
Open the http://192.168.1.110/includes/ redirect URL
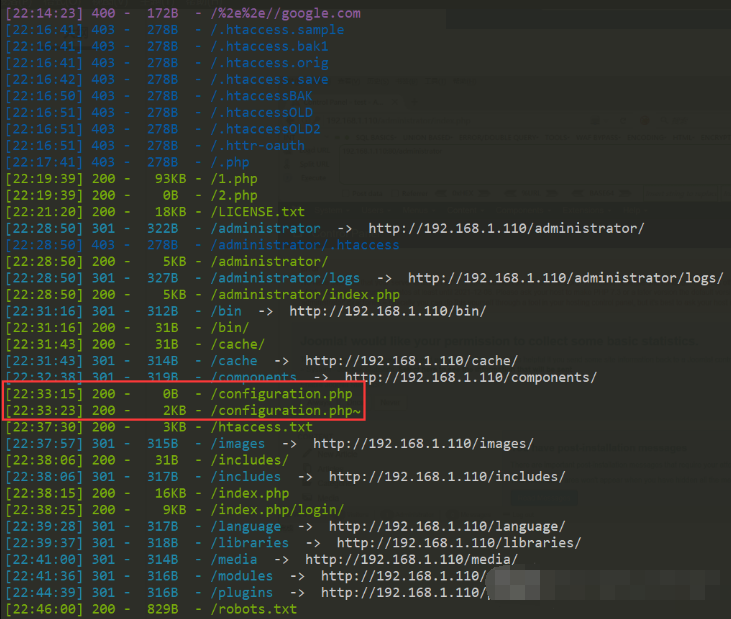[x=447, y=477]
